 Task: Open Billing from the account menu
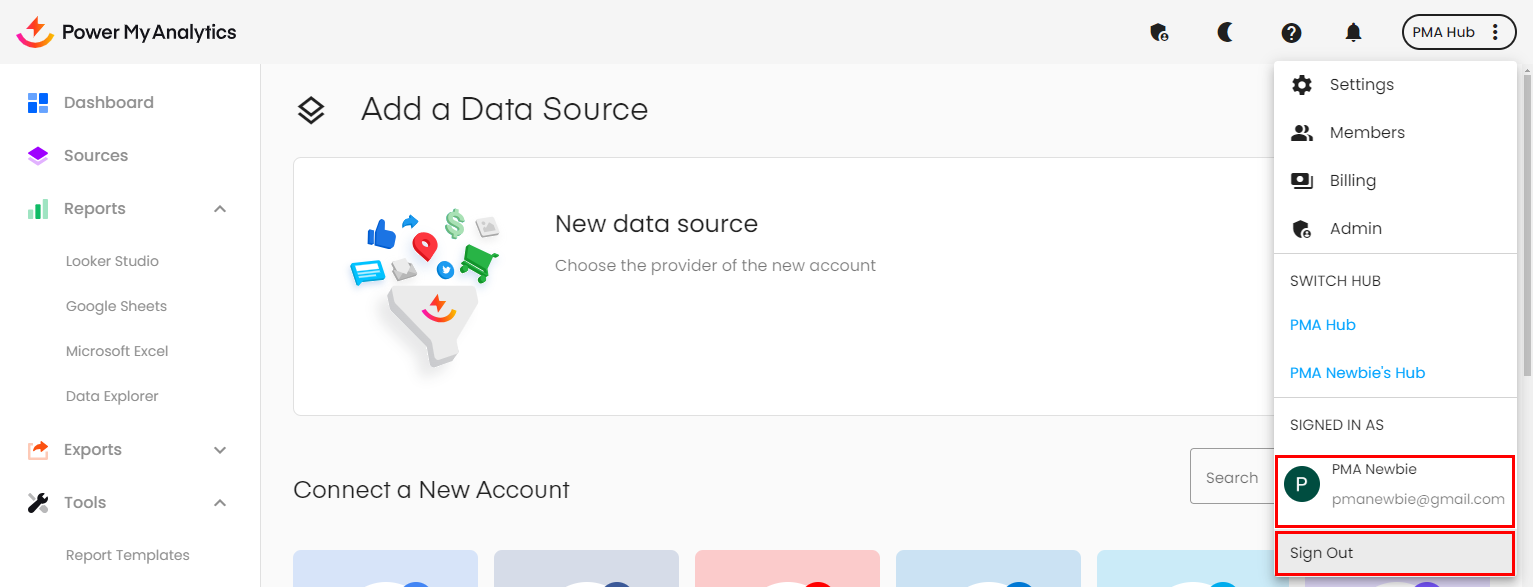pyautogui.click(x=1352, y=181)
